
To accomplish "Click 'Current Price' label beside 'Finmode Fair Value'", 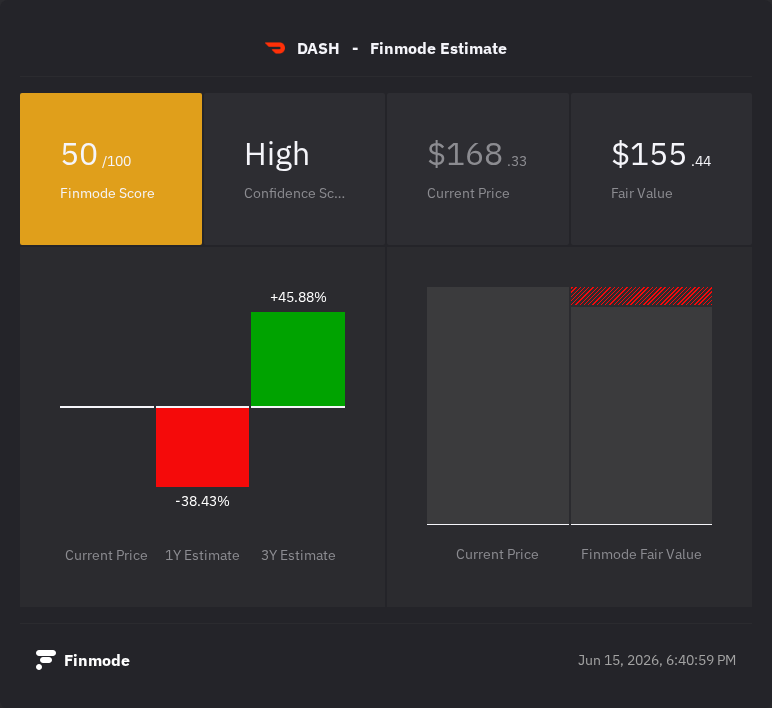I will click(x=497, y=554).
